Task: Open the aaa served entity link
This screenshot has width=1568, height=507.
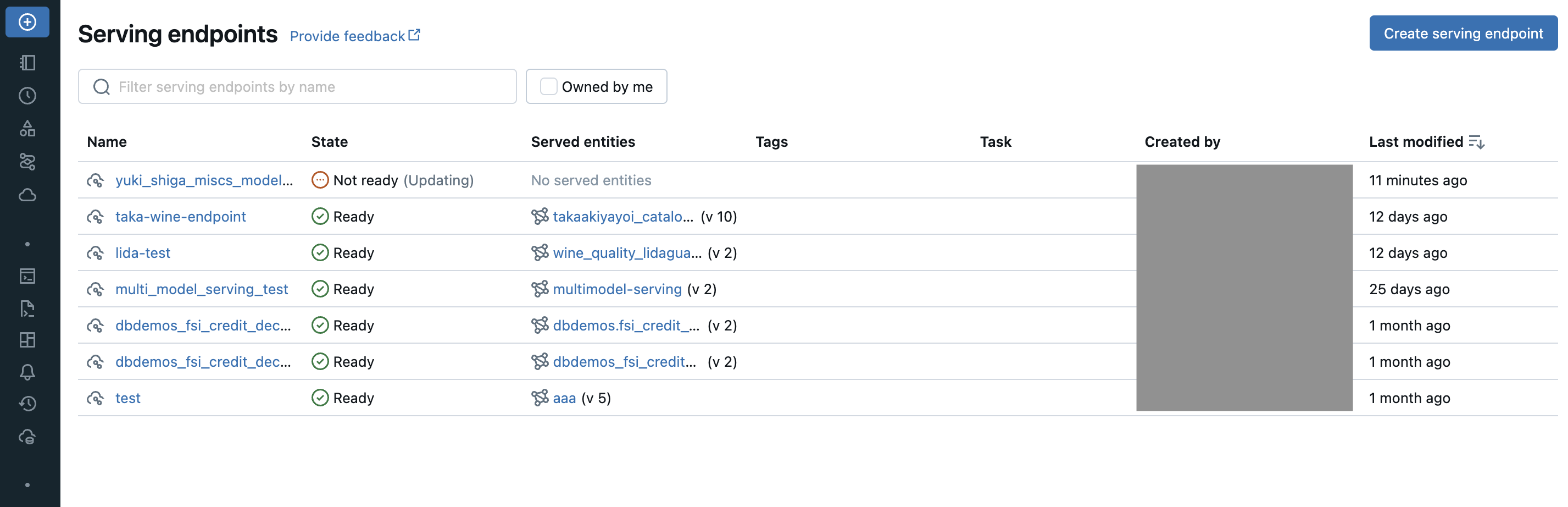Action: tap(564, 398)
